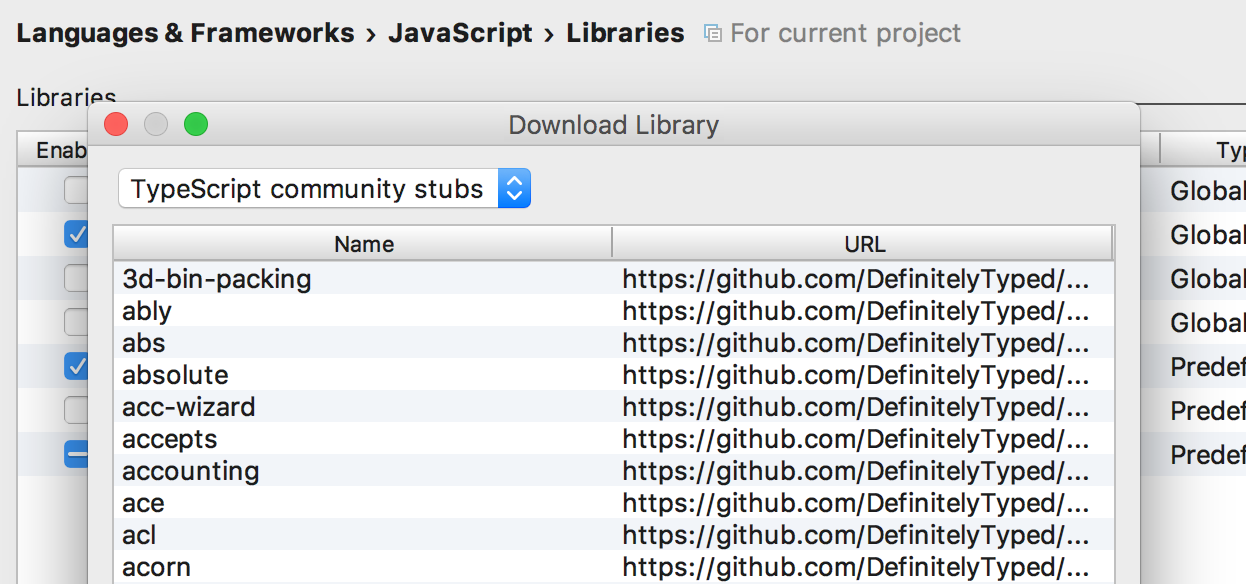Image resolution: width=1246 pixels, height=584 pixels.
Task: Click the URL cell in the acl row
Action: pyautogui.click(x=864, y=534)
